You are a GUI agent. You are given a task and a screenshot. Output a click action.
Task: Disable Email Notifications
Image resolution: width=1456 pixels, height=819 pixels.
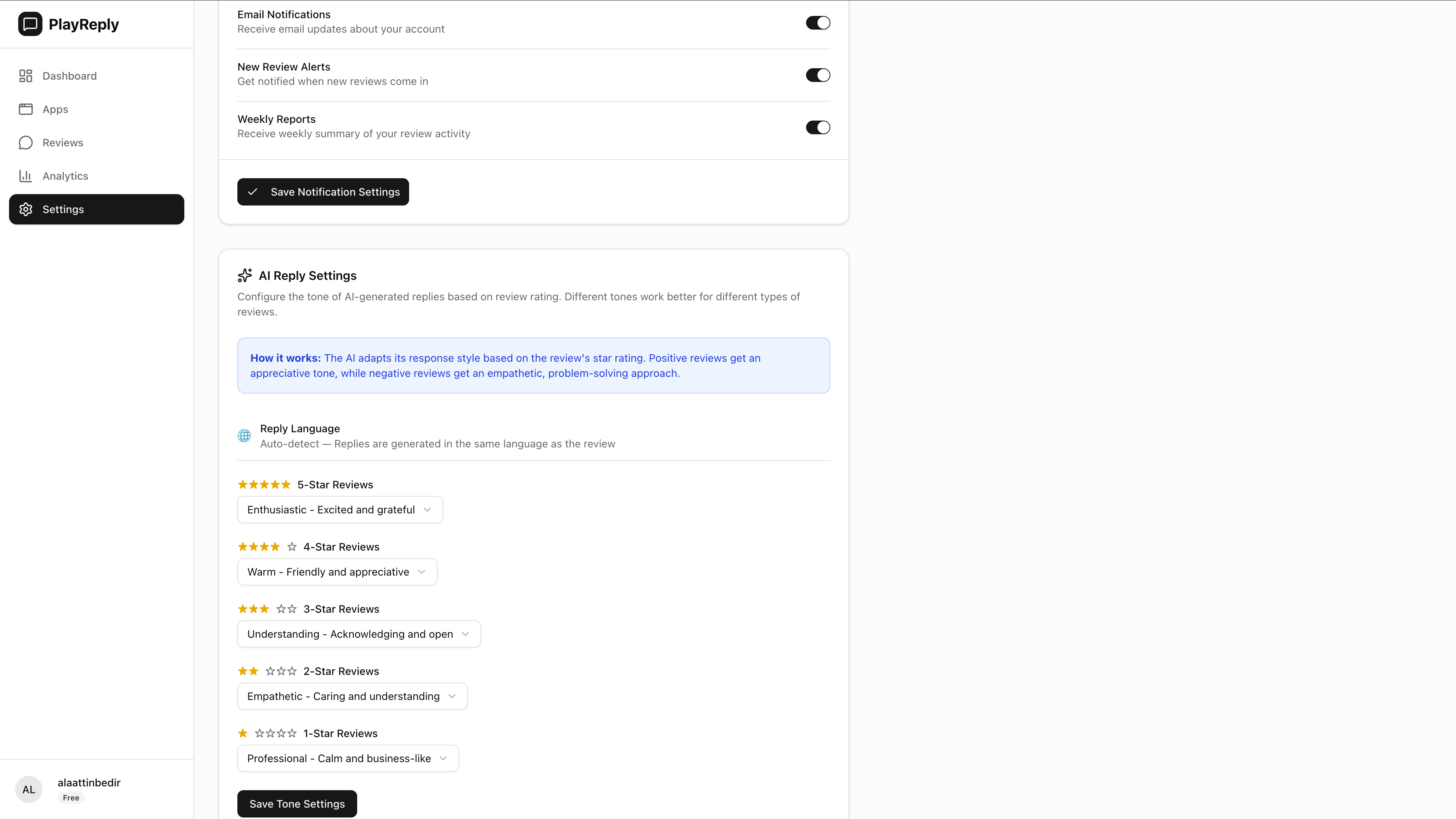coord(818,23)
